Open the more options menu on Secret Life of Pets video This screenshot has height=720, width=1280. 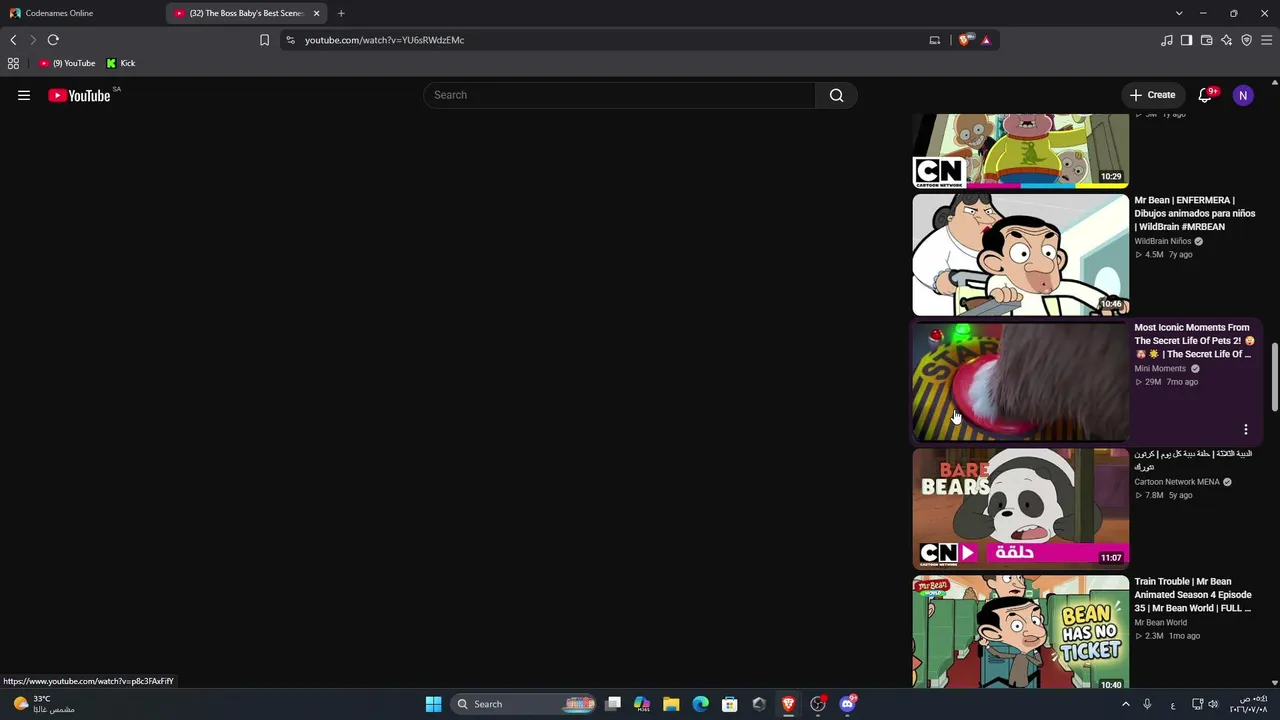1245,429
